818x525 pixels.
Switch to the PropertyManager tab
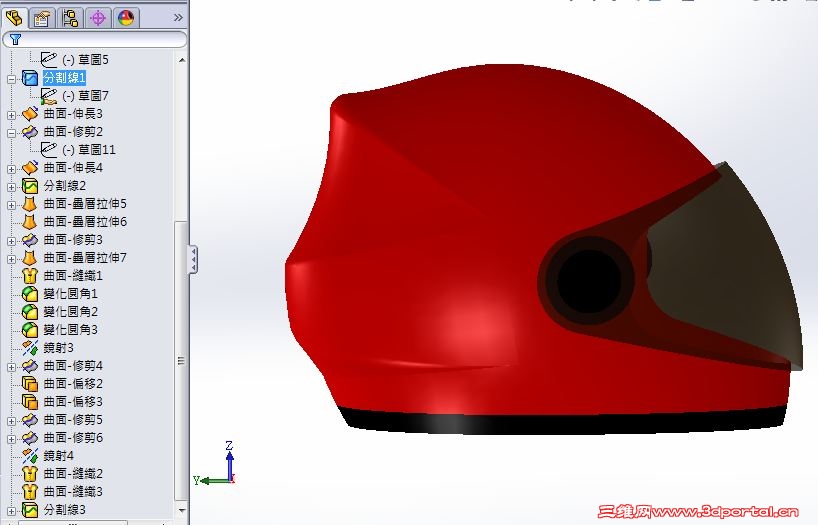(x=41, y=18)
